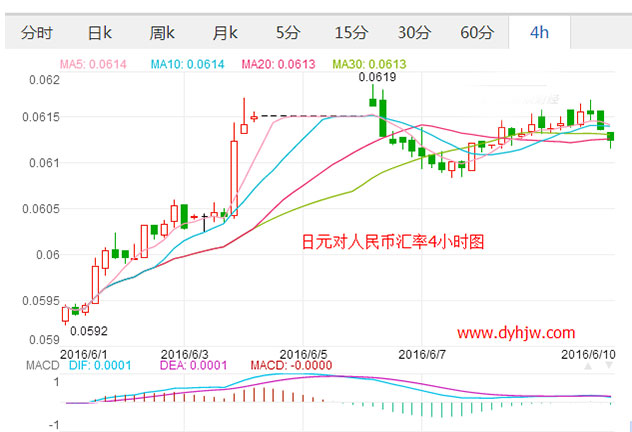Select the 周k weekly chart tab
632x432 pixels.
tap(162, 33)
